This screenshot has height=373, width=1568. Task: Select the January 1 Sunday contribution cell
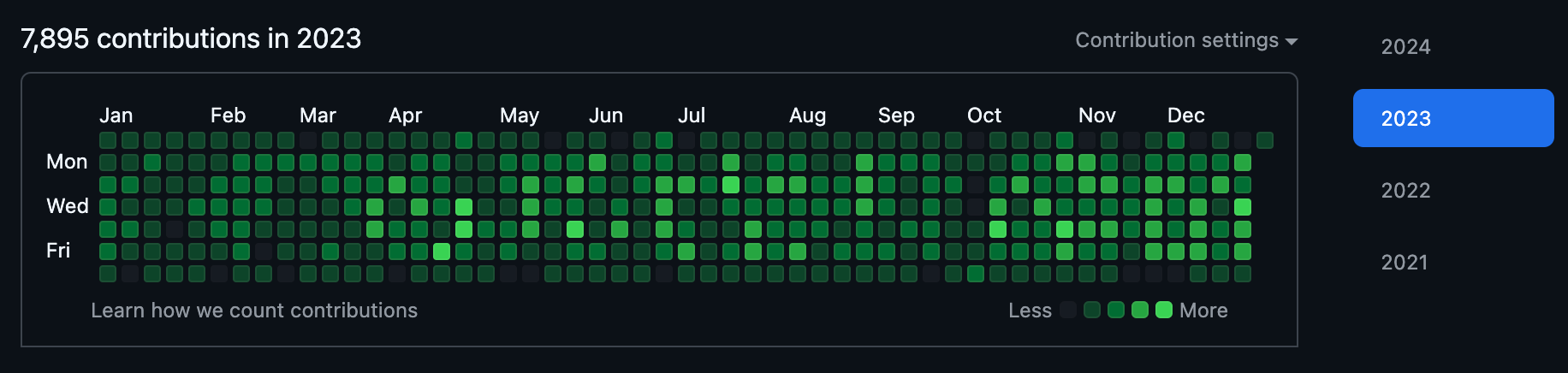[x=108, y=140]
